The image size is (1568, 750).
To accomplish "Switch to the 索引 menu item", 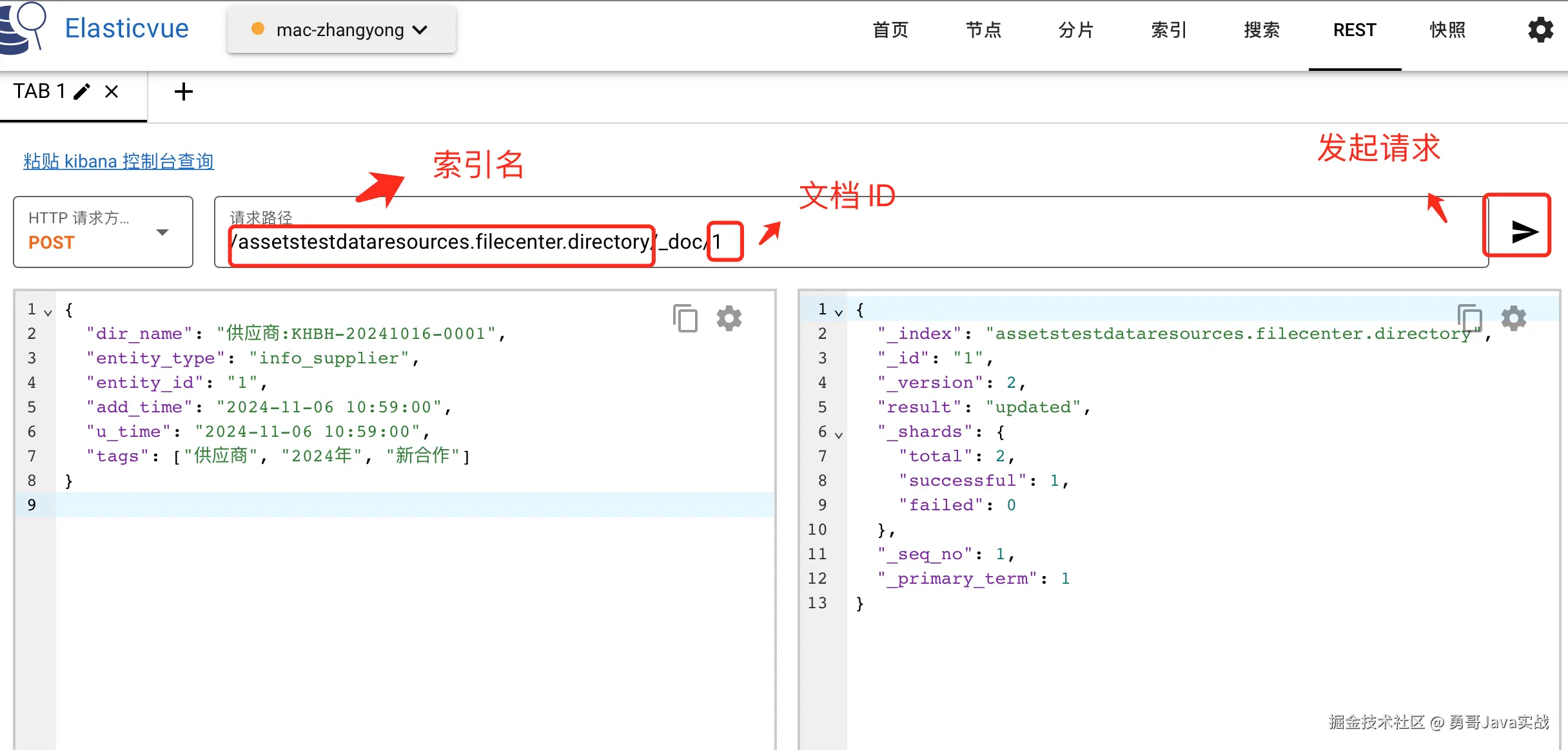I will 1168,30.
